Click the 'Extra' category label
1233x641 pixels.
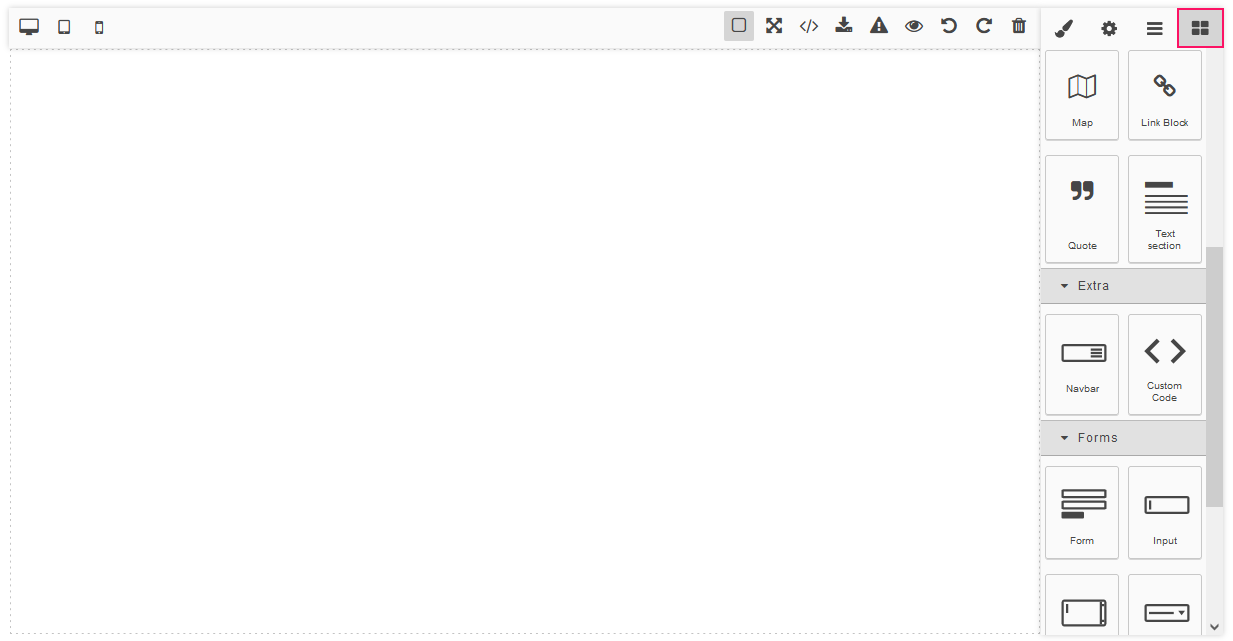point(1093,286)
